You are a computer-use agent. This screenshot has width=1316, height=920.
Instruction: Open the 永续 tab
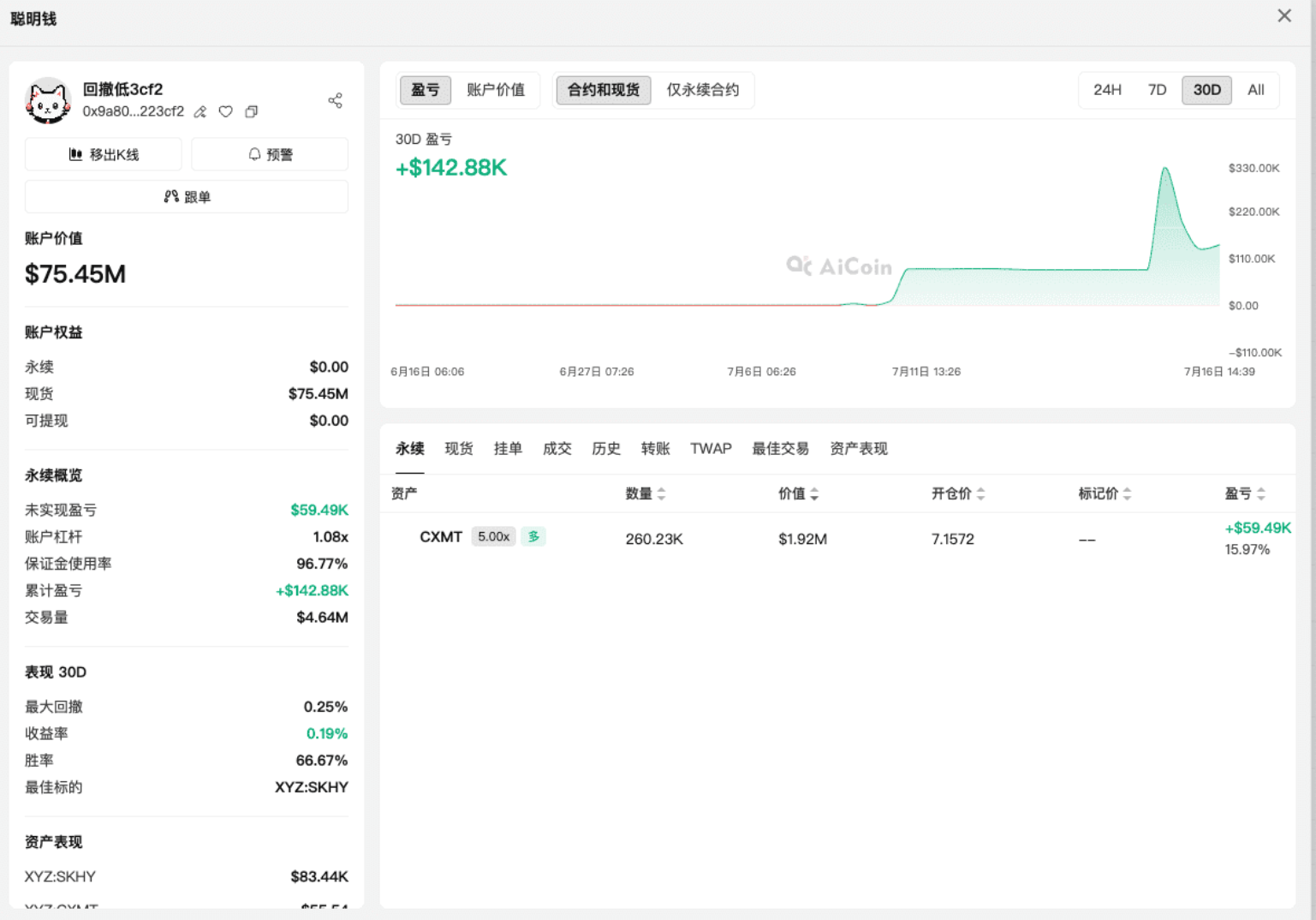tap(410, 449)
